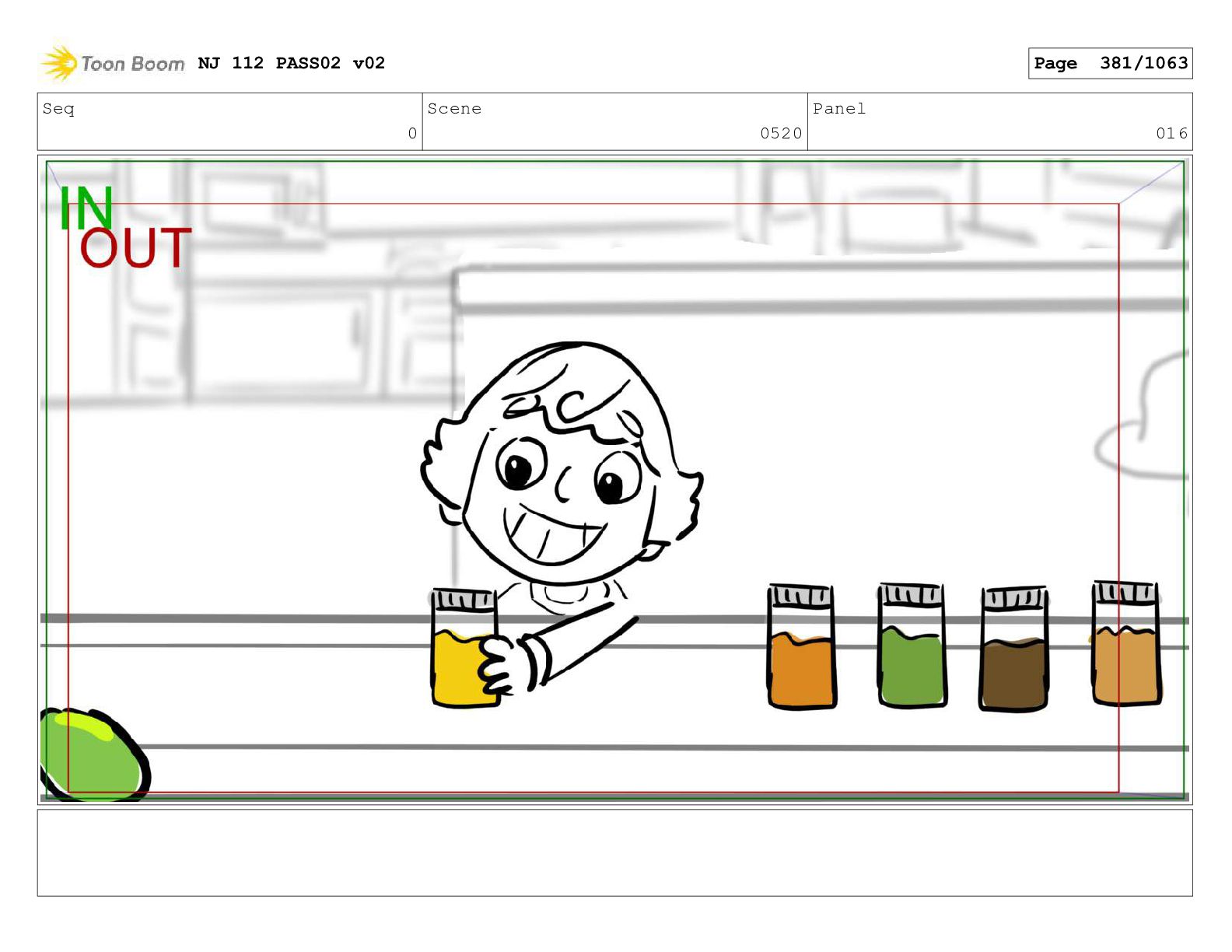Select the Seq value "0"
1232x952 pixels.
[412, 134]
